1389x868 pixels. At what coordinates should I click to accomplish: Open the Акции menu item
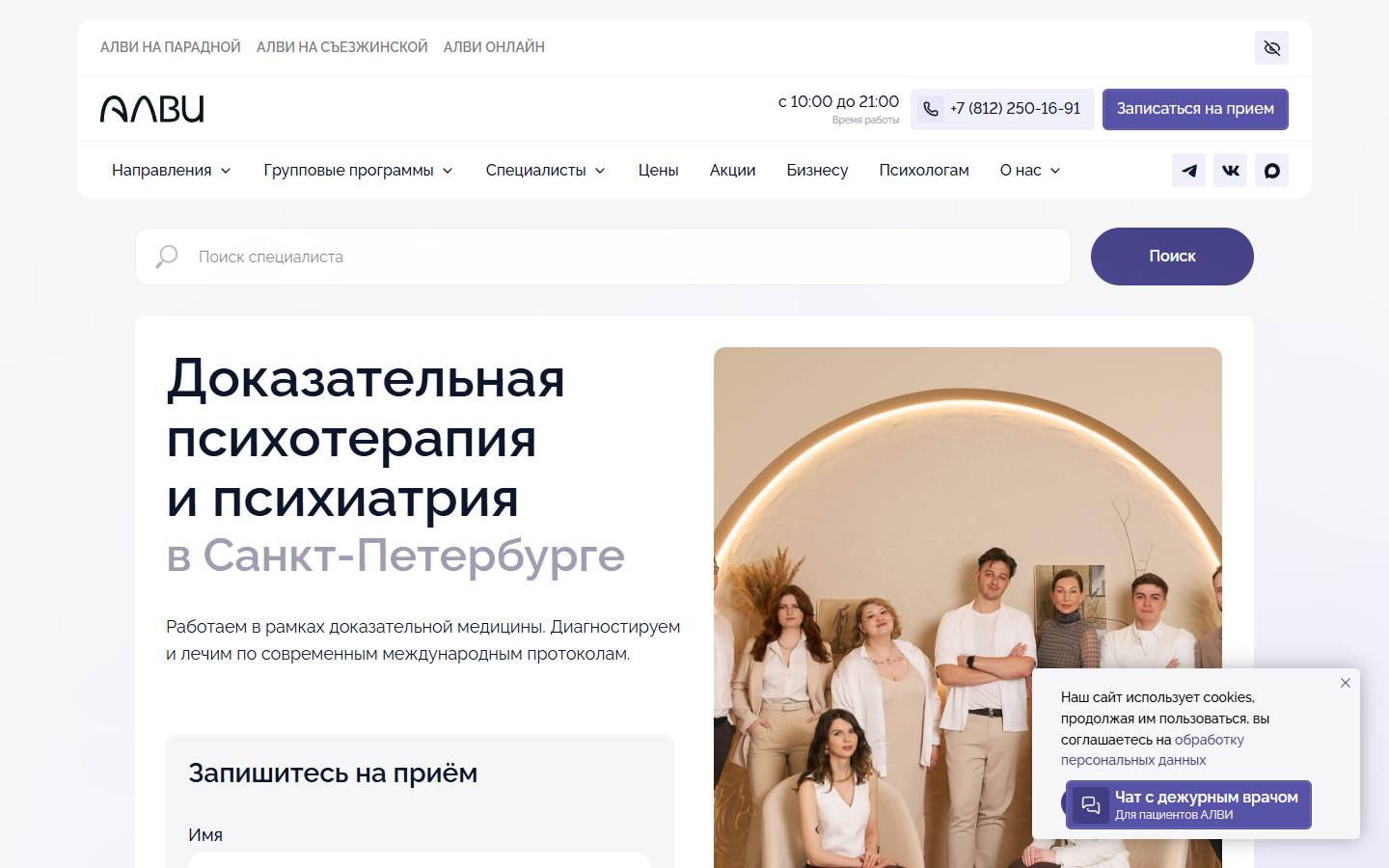pyautogui.click(x=732, y=171)
